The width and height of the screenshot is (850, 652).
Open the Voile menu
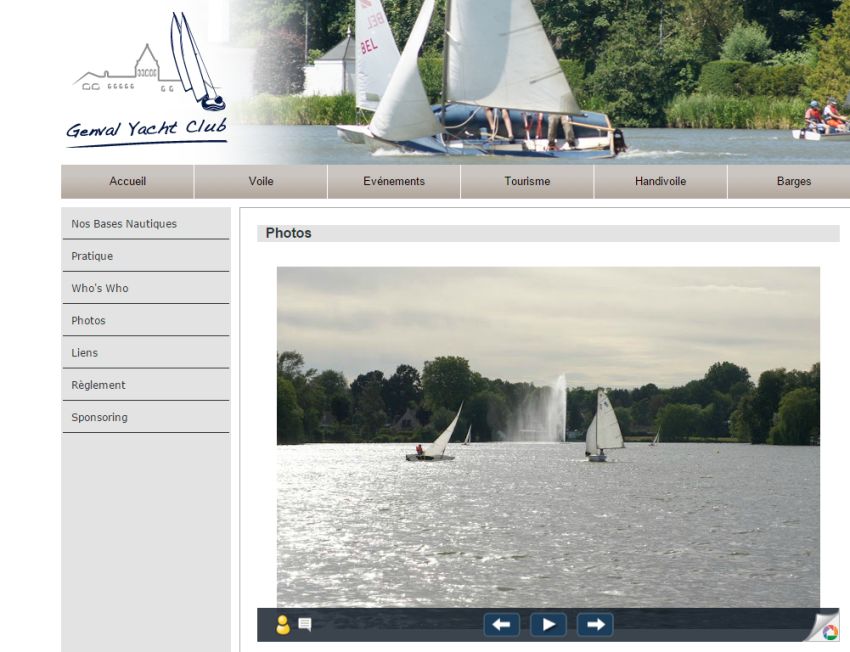pos(261,182)
